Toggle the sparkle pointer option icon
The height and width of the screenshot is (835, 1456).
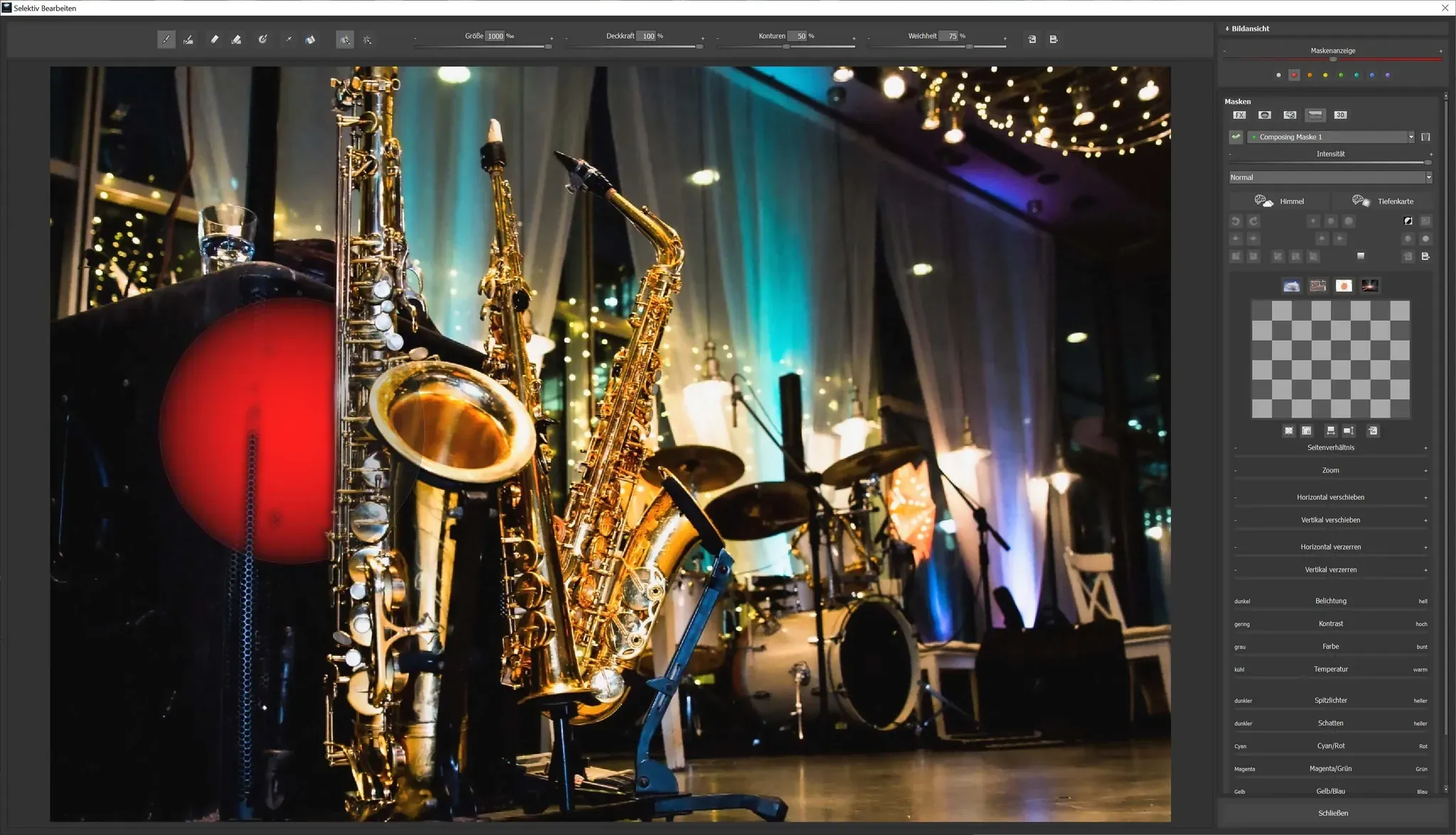[368, 40]
